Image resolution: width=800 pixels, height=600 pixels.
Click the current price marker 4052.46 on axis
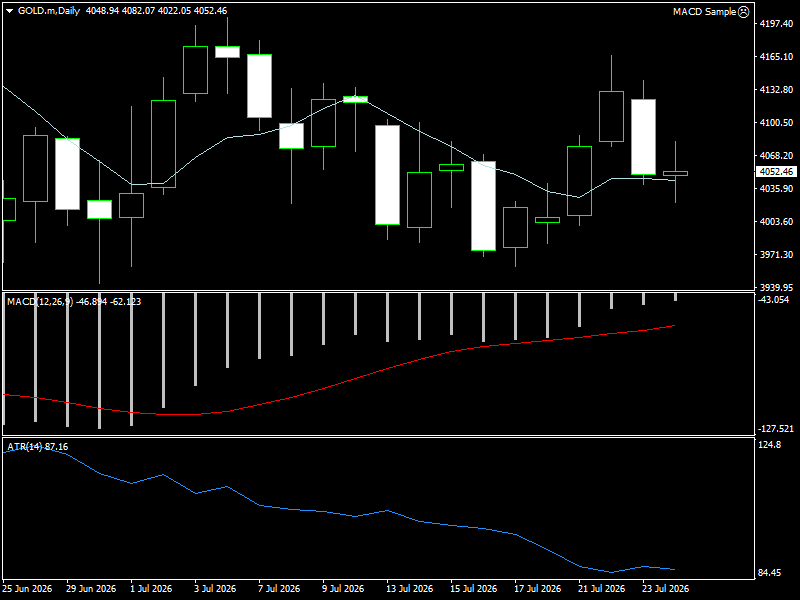tap(776, 171)
